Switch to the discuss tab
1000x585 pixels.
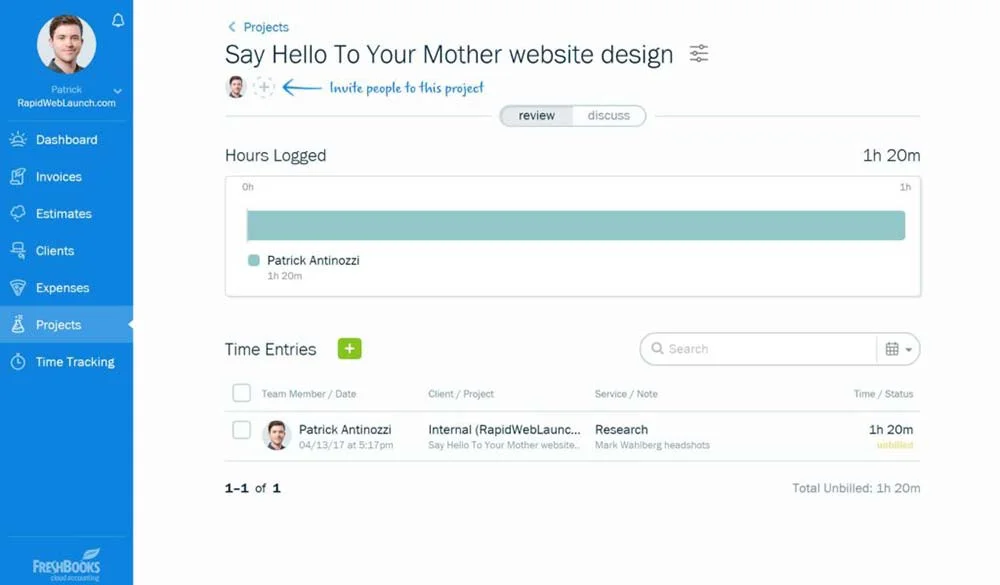point(610,115)
